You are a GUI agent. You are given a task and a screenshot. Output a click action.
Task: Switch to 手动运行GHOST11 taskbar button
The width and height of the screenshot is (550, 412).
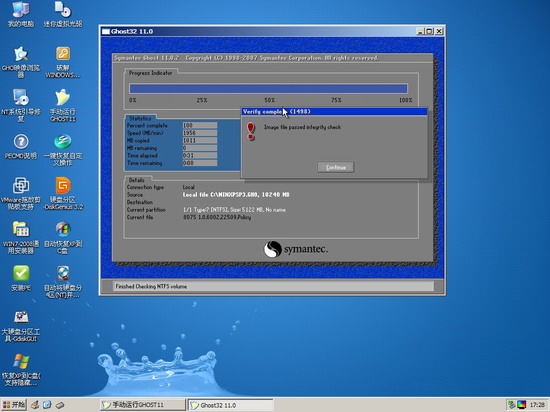[142, 405]
